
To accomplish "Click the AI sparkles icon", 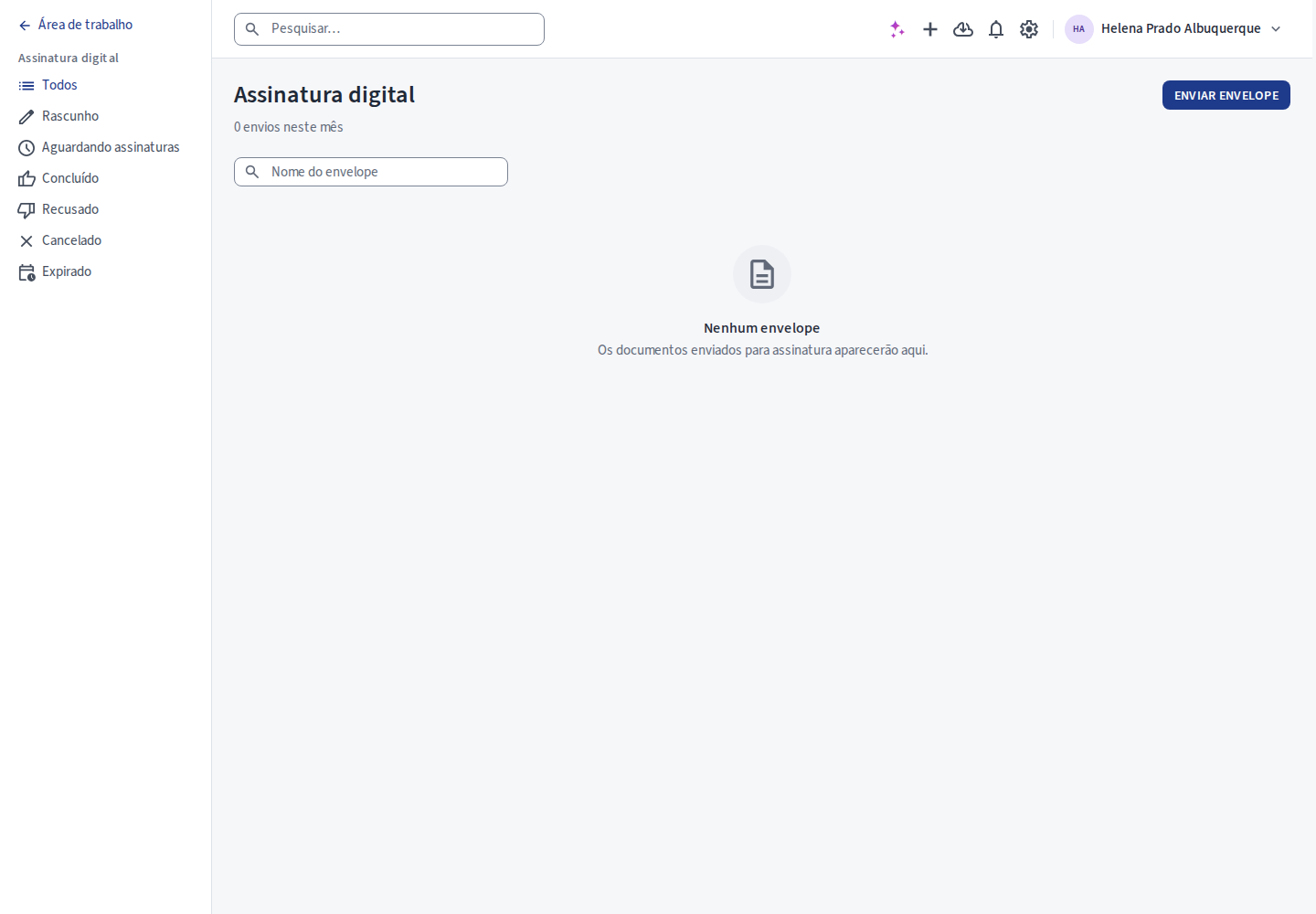I will [x=897, y=29].
